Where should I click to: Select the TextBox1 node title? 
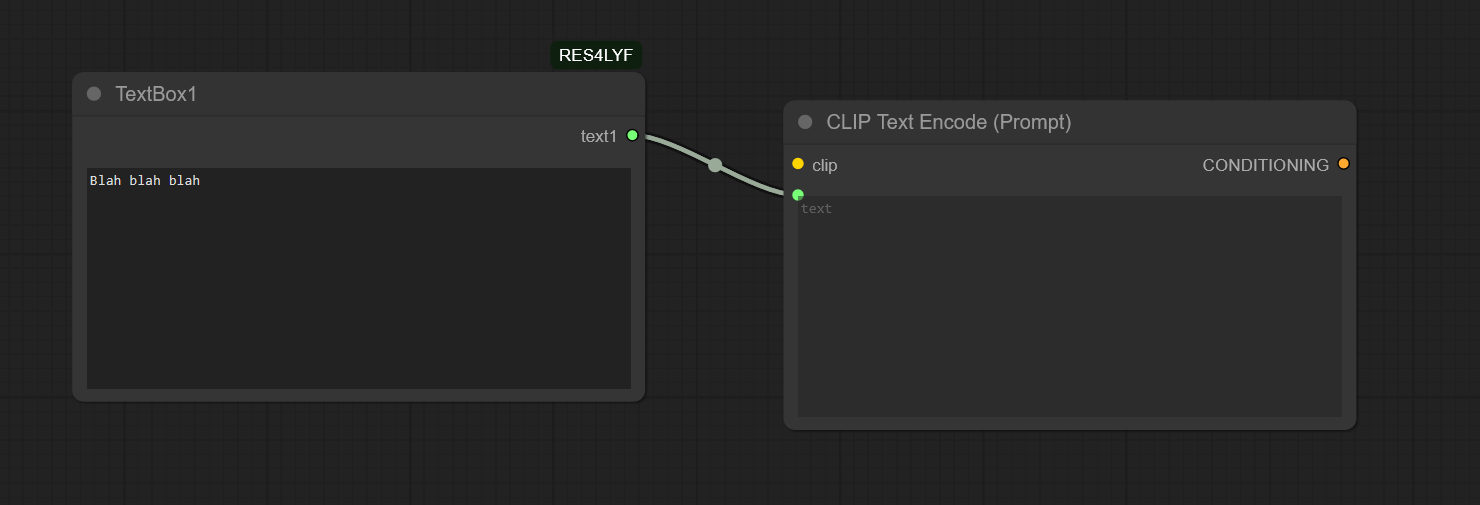point(156,94)
